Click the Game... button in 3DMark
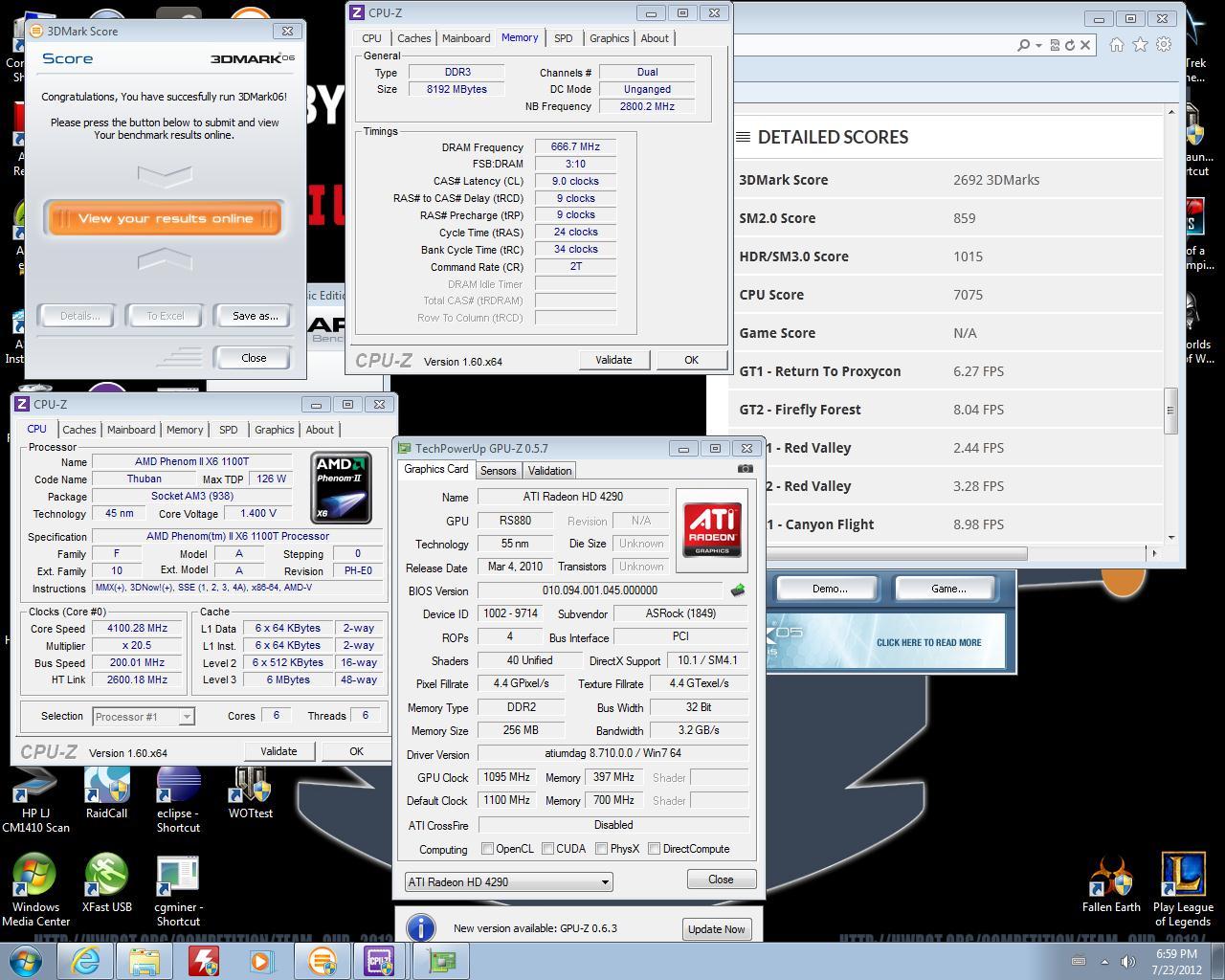Viewport: 1225px width, 980px height. [948, 589]
